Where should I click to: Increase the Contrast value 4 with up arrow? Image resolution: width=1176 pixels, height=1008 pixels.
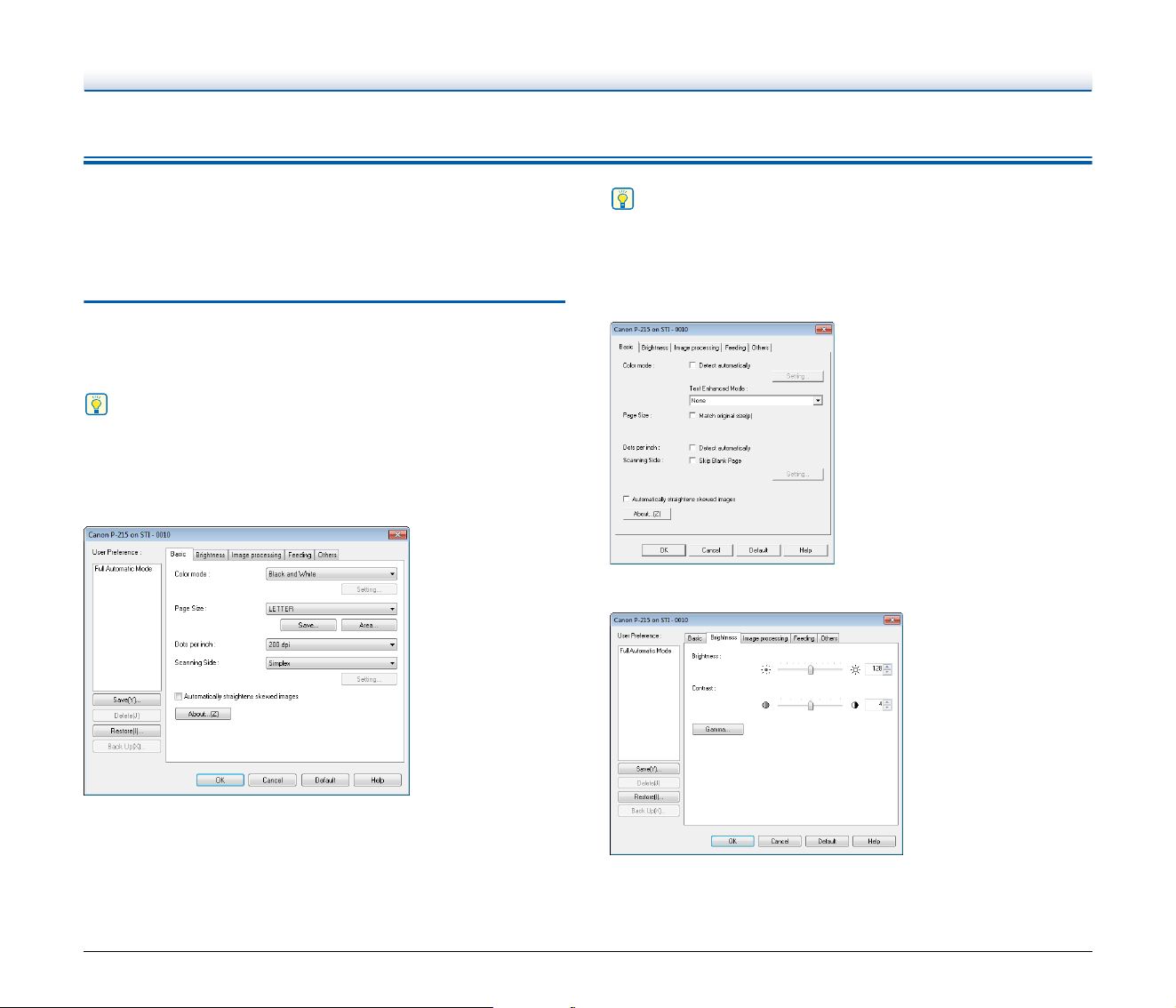tap(887, 702)
